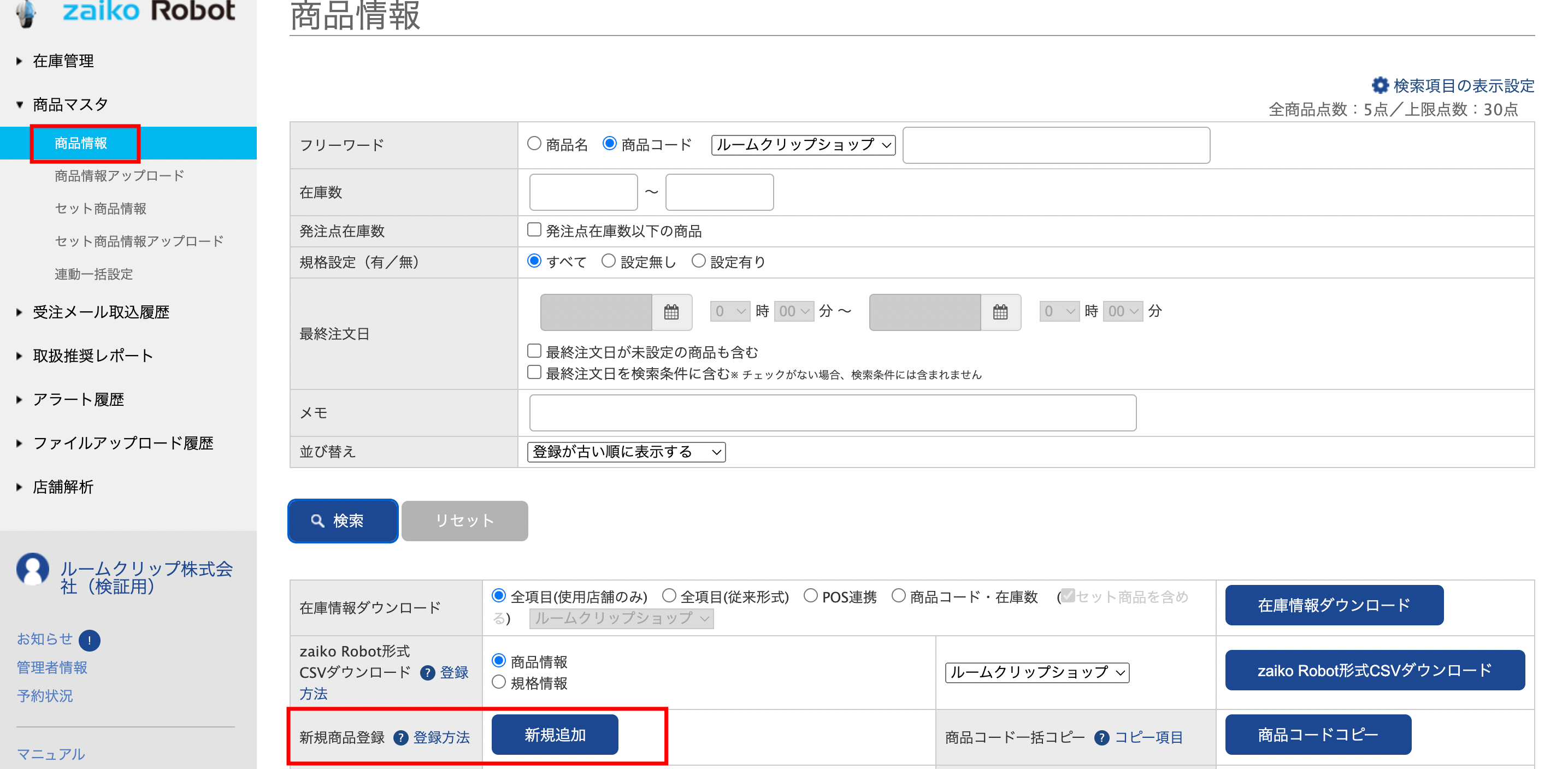This screenshot has width=1568, height=769.
Task: Click the help icon beside CSVダウンロード
Action: tap(428, 672)
